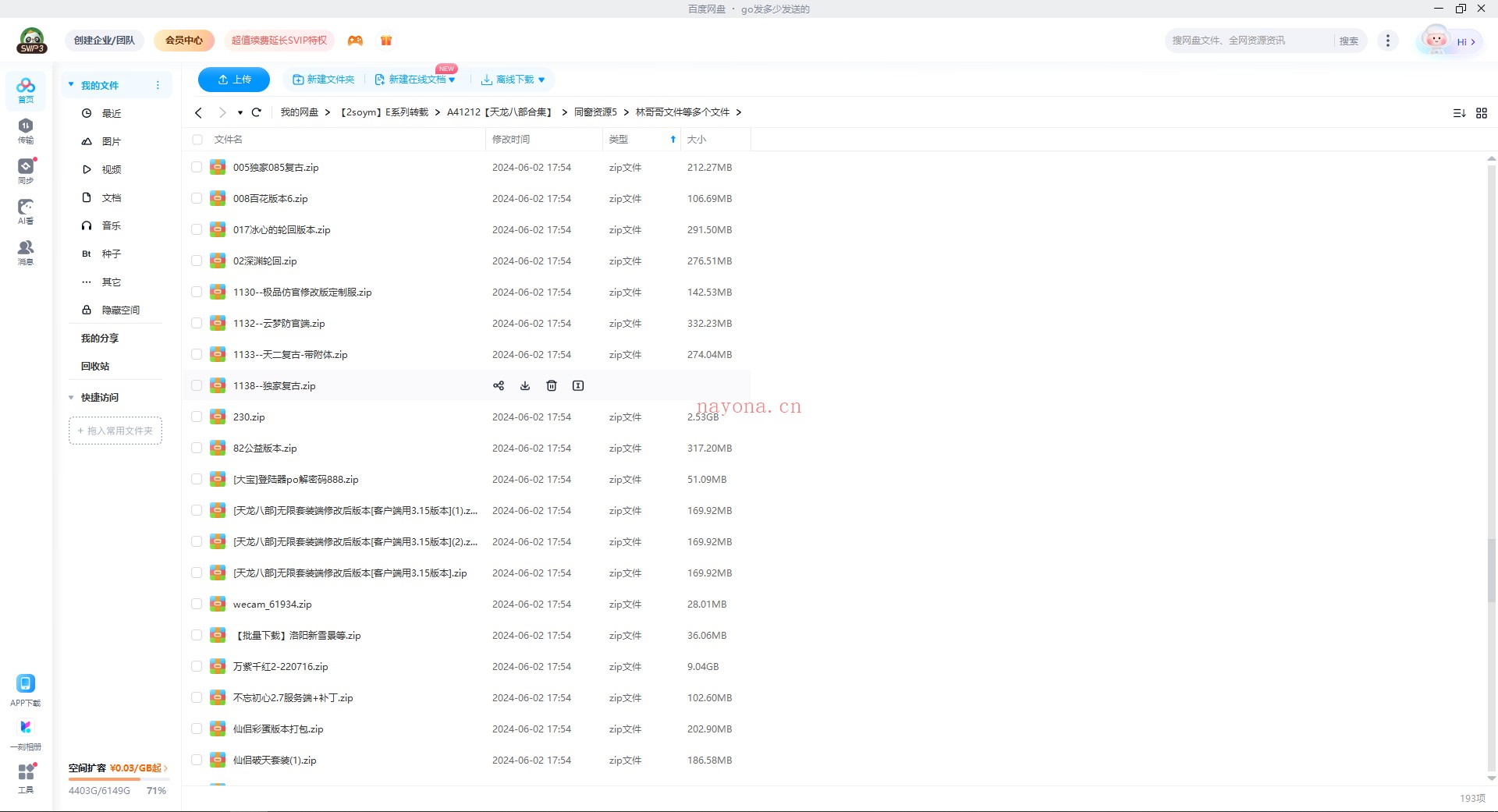The width and height of the screenshot is (1498, 812).
Task: Sort by the 类型 column arrow
Action: click(x=673, y=140)
